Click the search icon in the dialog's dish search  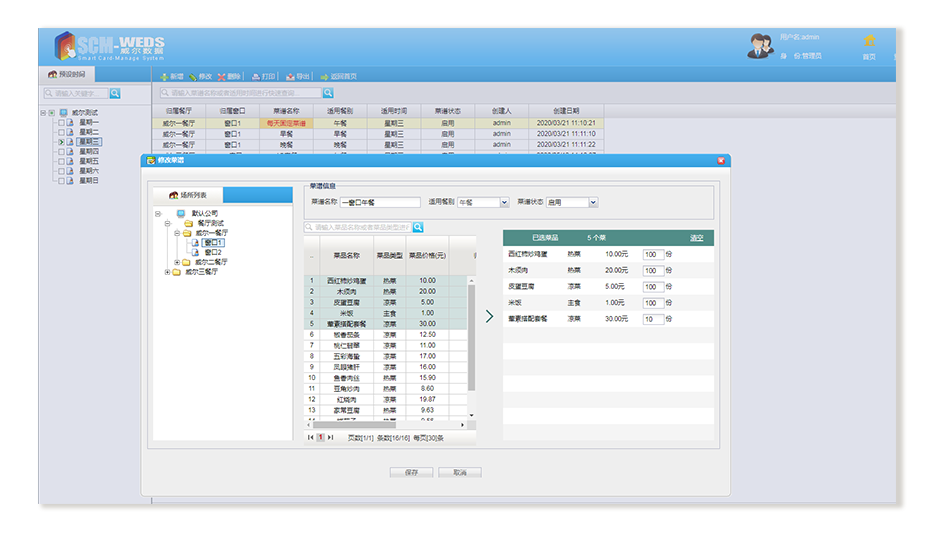[x=418, y=227]
